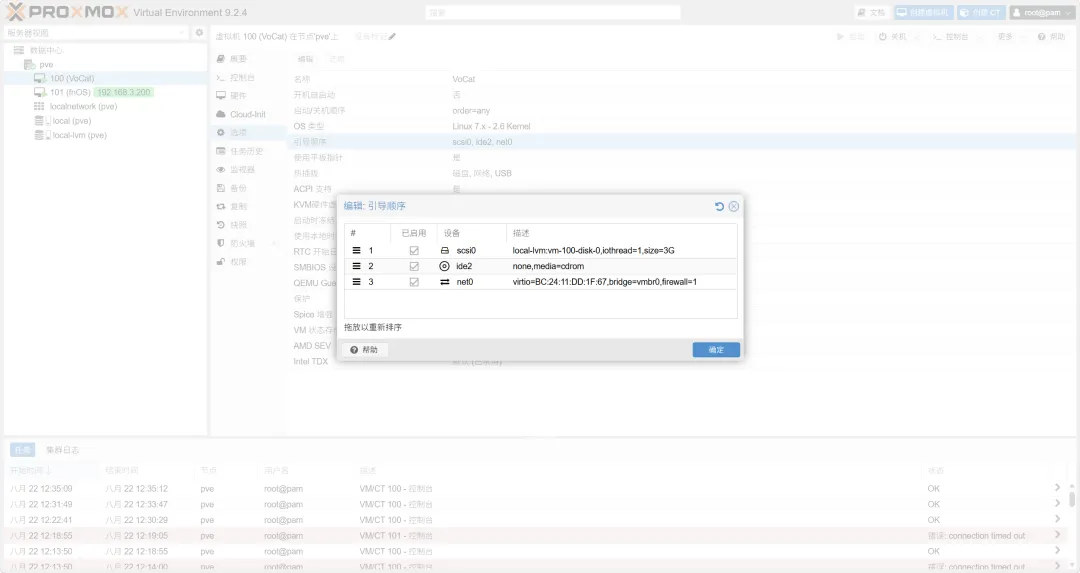Switch to the 任务 tasks tab
Screen dimensions: 1080x573
point(23,450)
